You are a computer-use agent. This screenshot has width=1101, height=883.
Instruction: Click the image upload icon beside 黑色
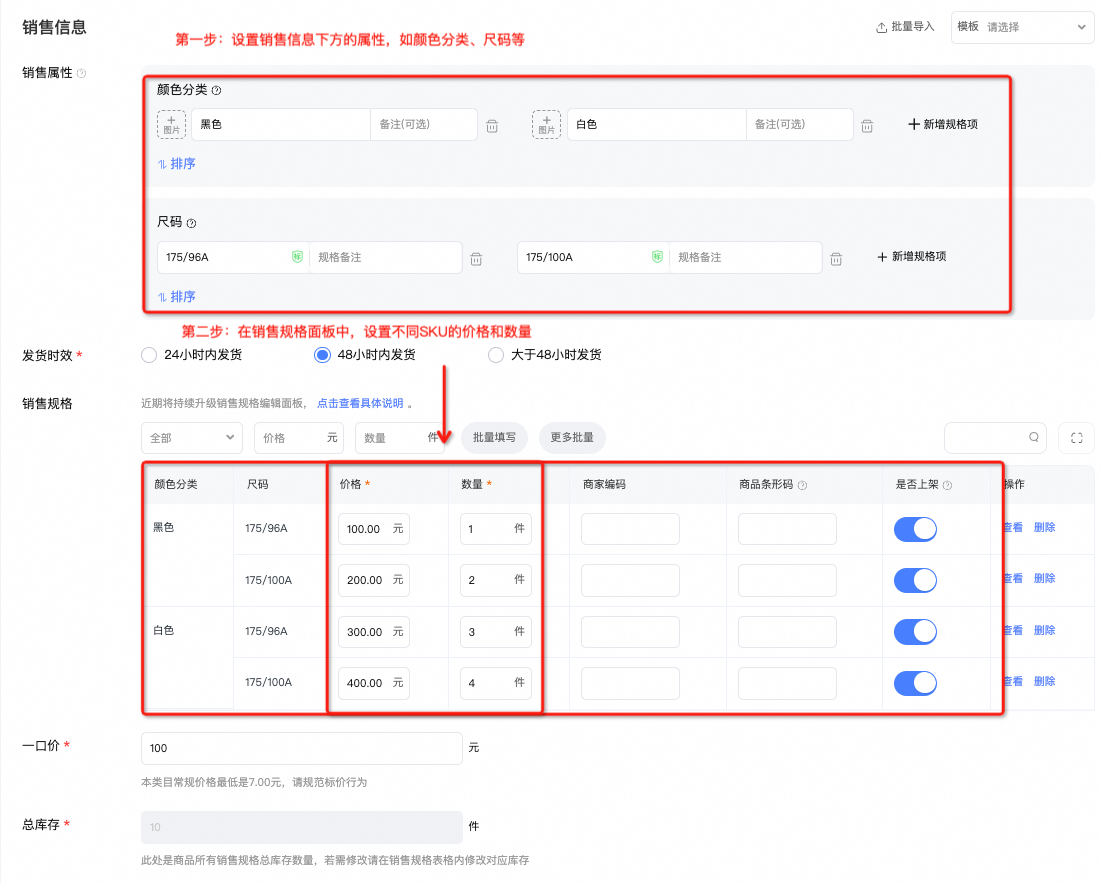(x=171, y=125)
